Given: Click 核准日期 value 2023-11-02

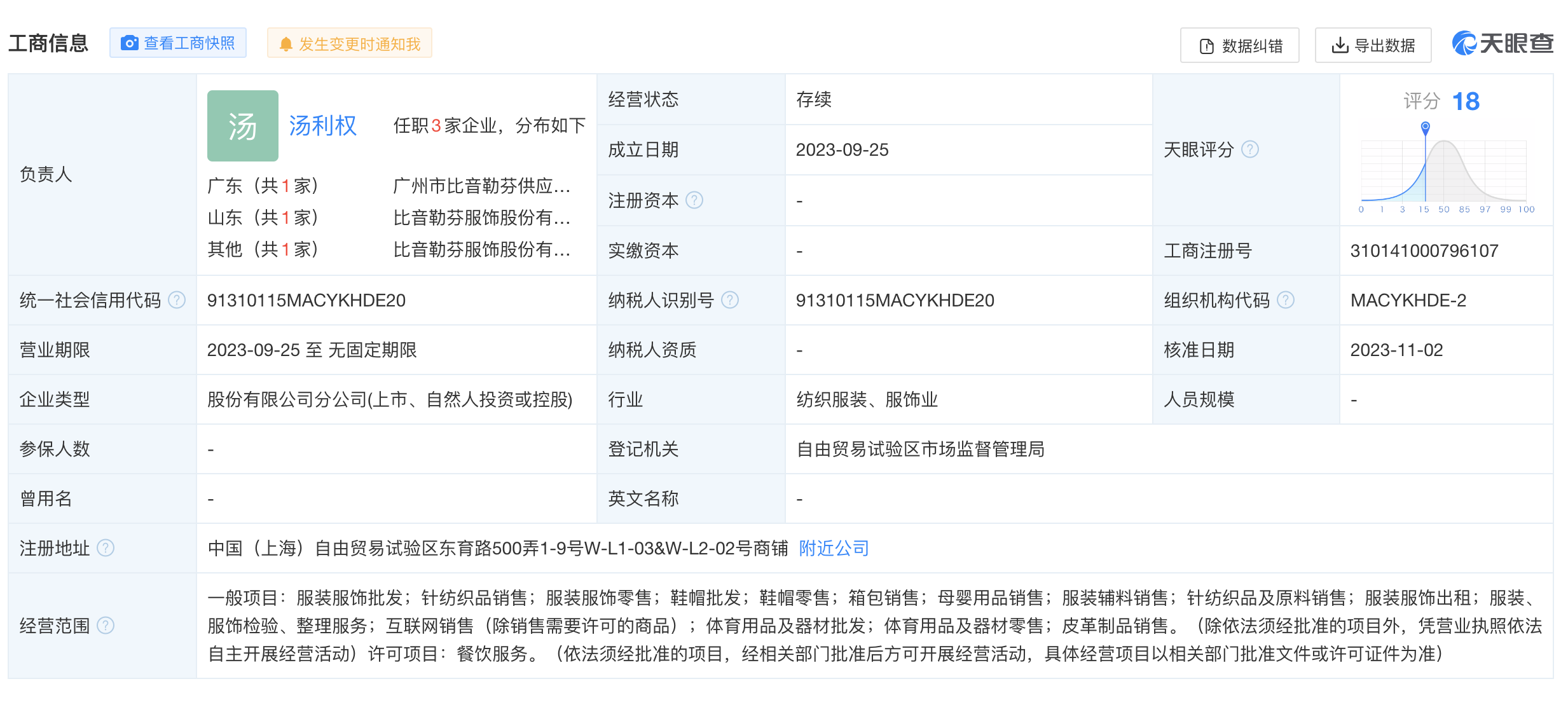Looking at the screenshot, I should 1397,350.
